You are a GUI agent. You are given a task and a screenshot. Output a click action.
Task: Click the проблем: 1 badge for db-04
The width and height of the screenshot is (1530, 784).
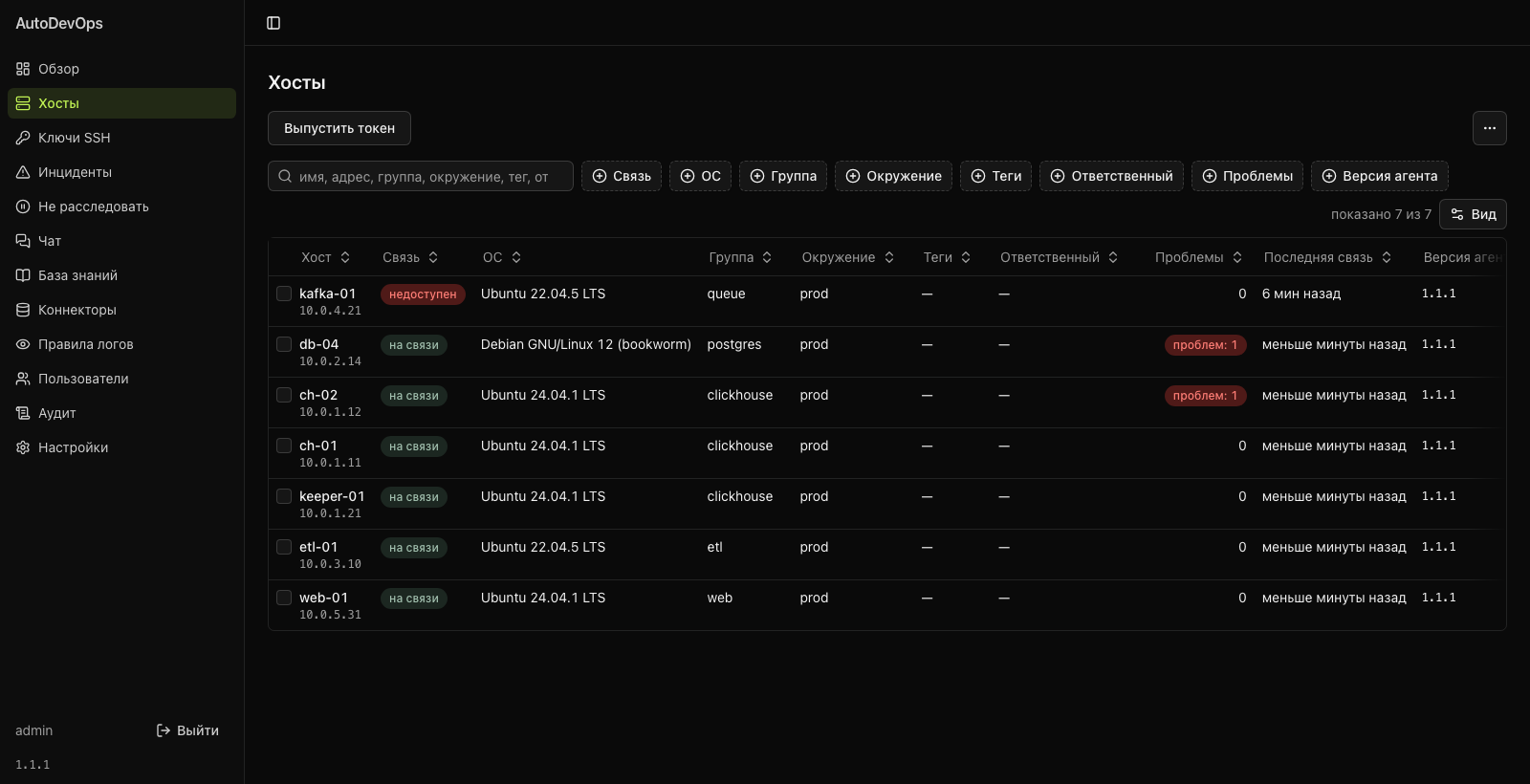tap(1205, 345)
